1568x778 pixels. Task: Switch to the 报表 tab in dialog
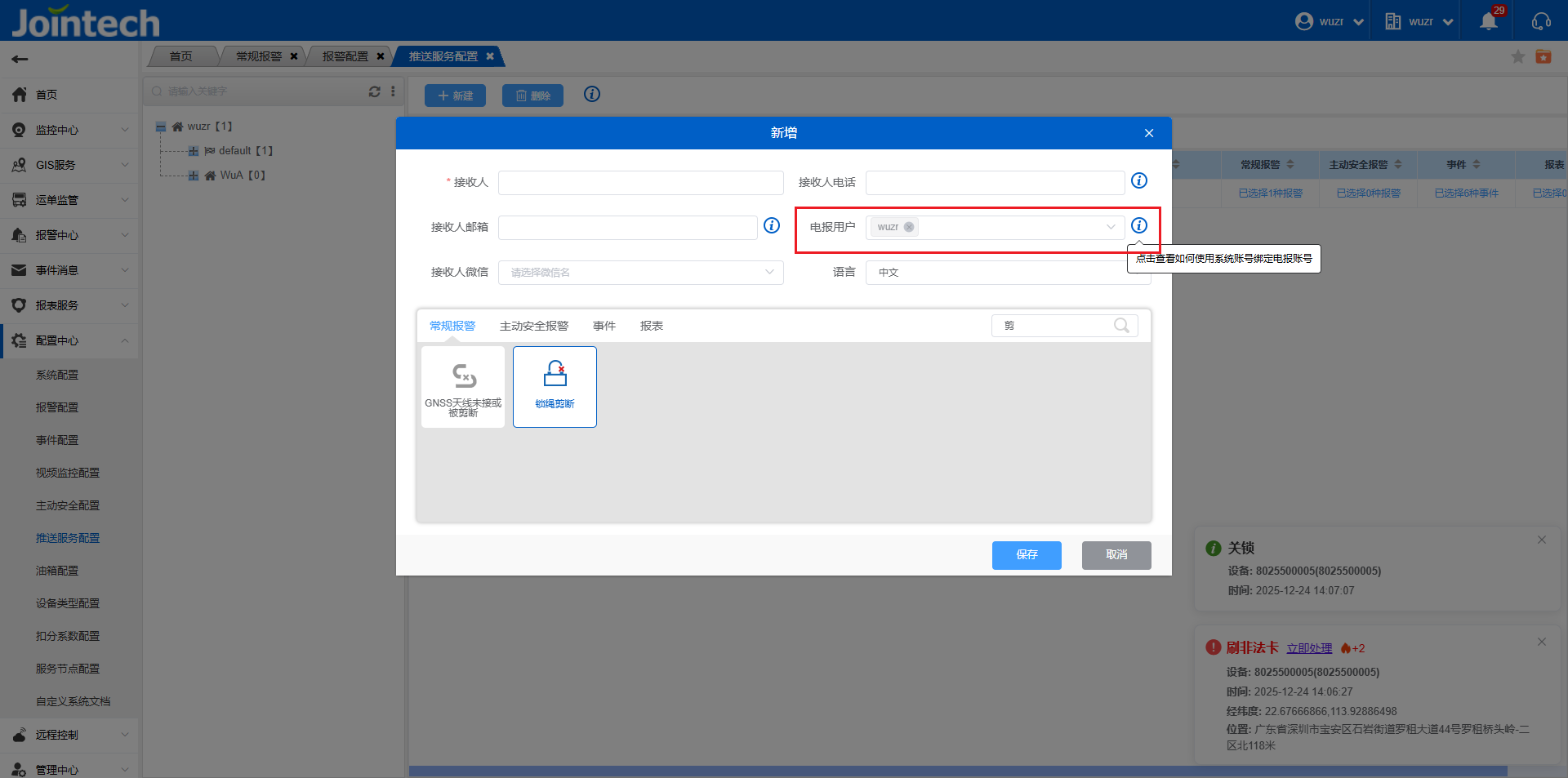click(651, 326)
